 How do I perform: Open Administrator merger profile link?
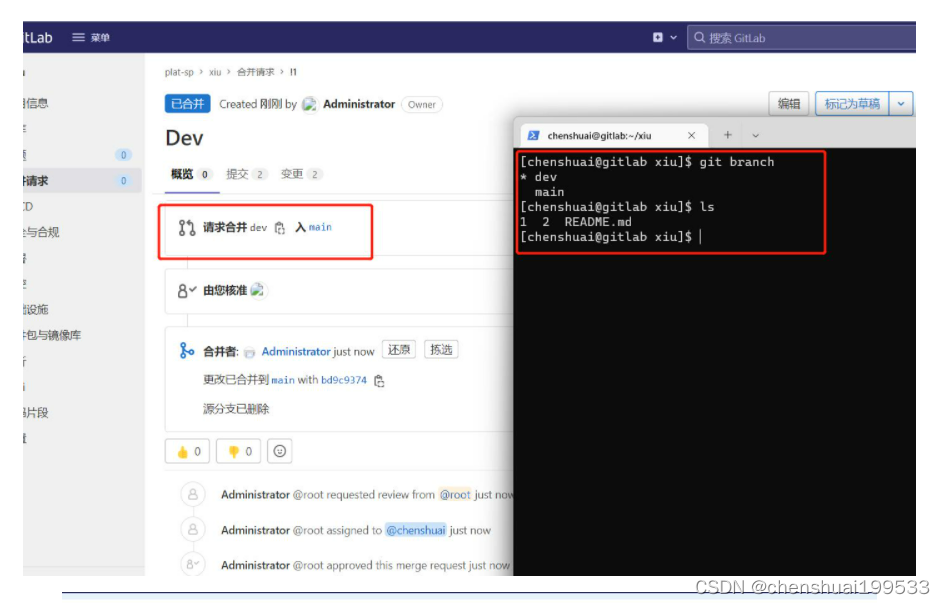pos(296,351)
